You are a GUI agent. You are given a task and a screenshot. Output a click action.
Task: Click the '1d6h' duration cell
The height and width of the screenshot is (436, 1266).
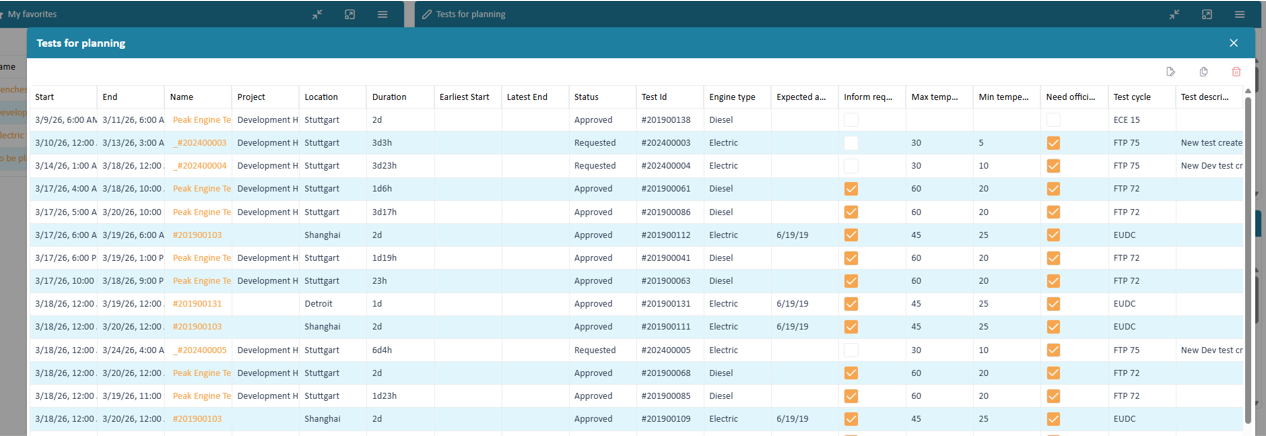coord(400,189)
